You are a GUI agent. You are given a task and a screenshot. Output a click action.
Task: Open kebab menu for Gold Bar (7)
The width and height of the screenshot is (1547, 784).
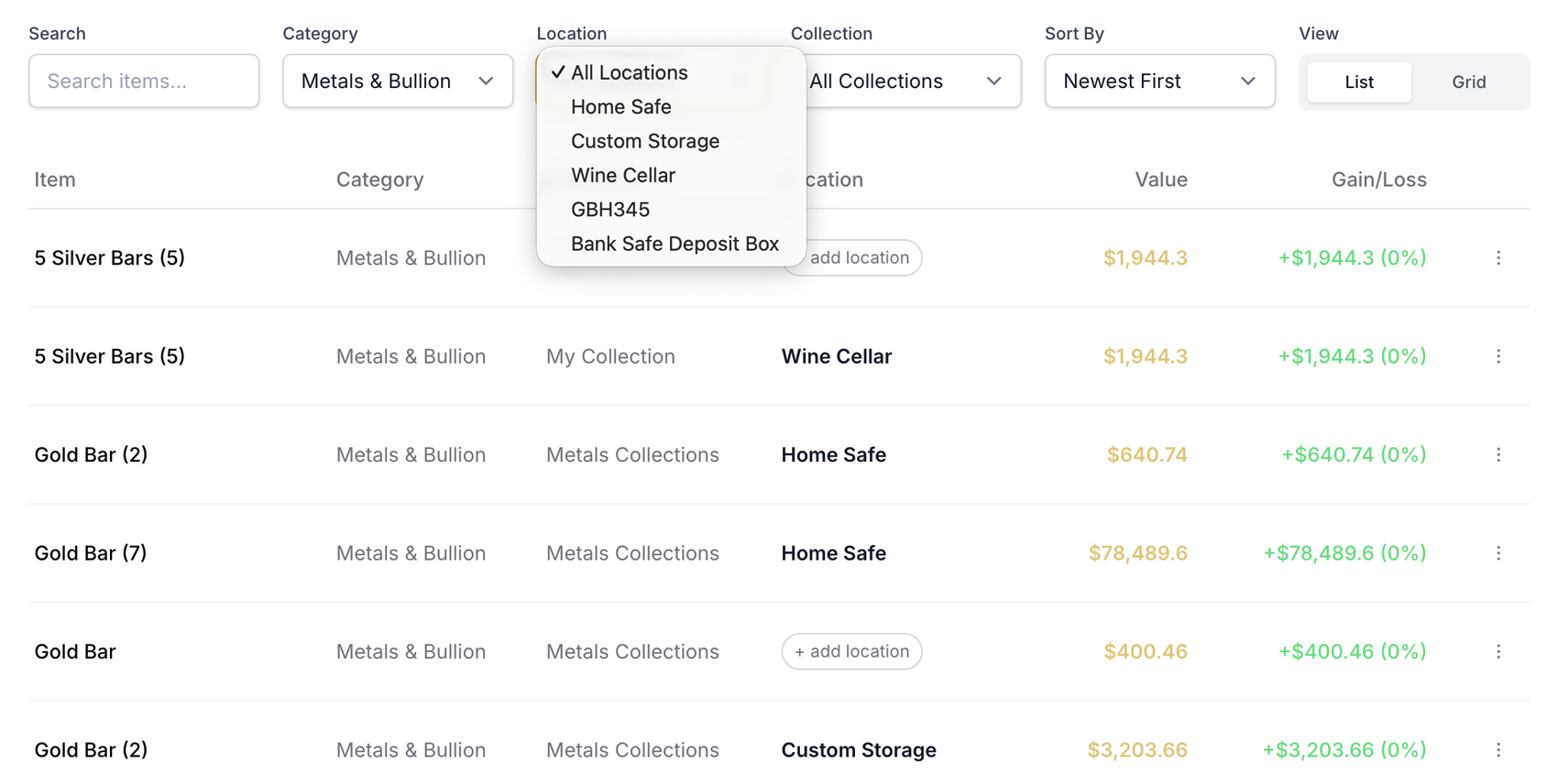click(1498, 553)
